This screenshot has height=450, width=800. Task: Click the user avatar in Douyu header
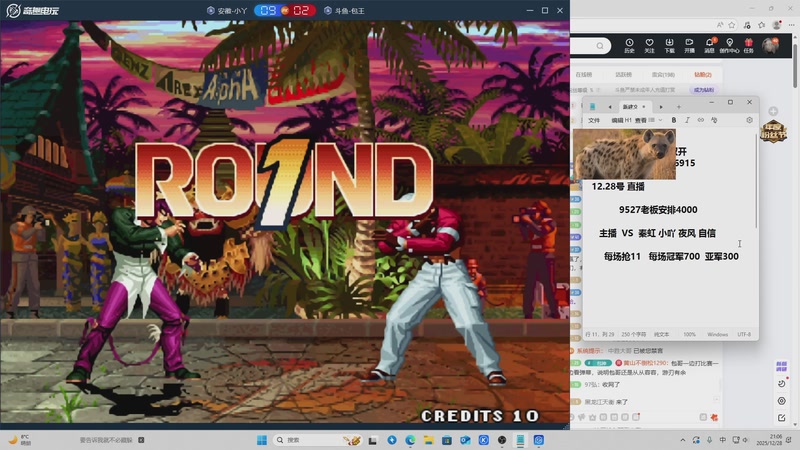(770, 45)
